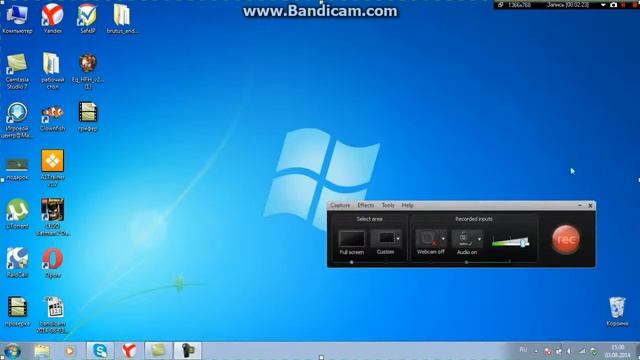640x360 pixels.
Task: Select the bandicam video file icon
Action: click(x=52, y=314)
